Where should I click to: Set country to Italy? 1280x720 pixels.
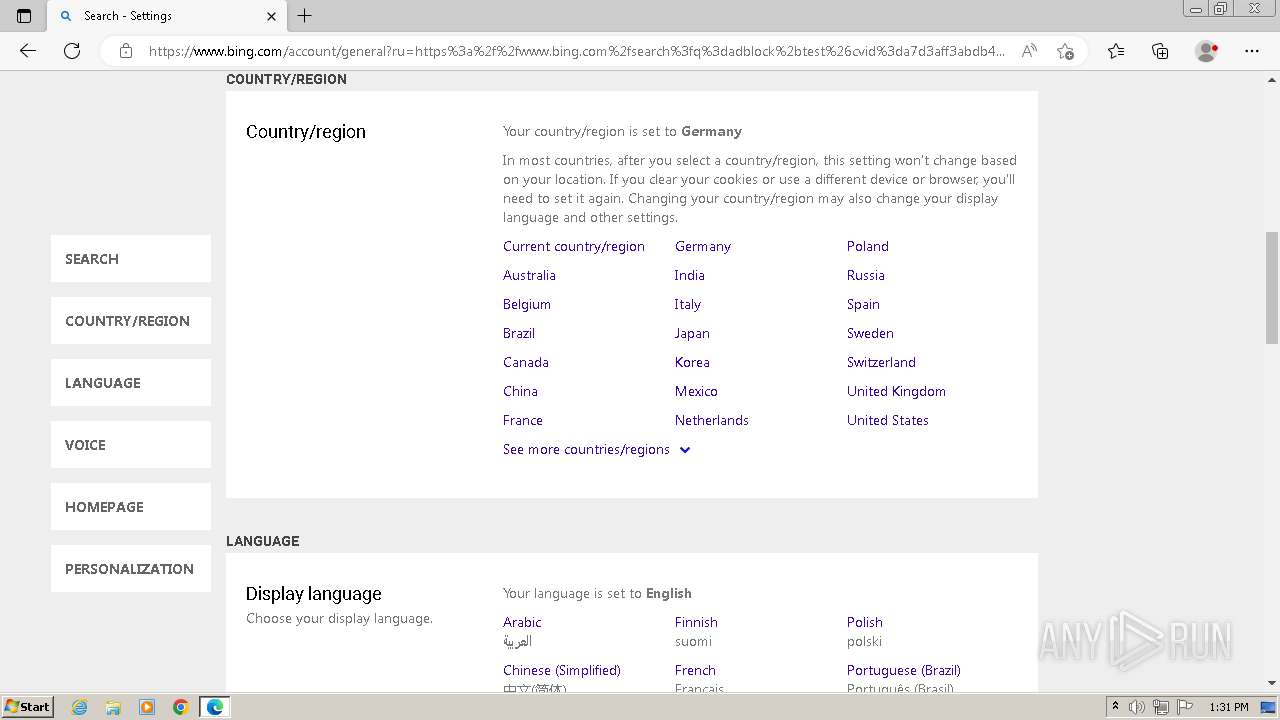coord(688,304)
